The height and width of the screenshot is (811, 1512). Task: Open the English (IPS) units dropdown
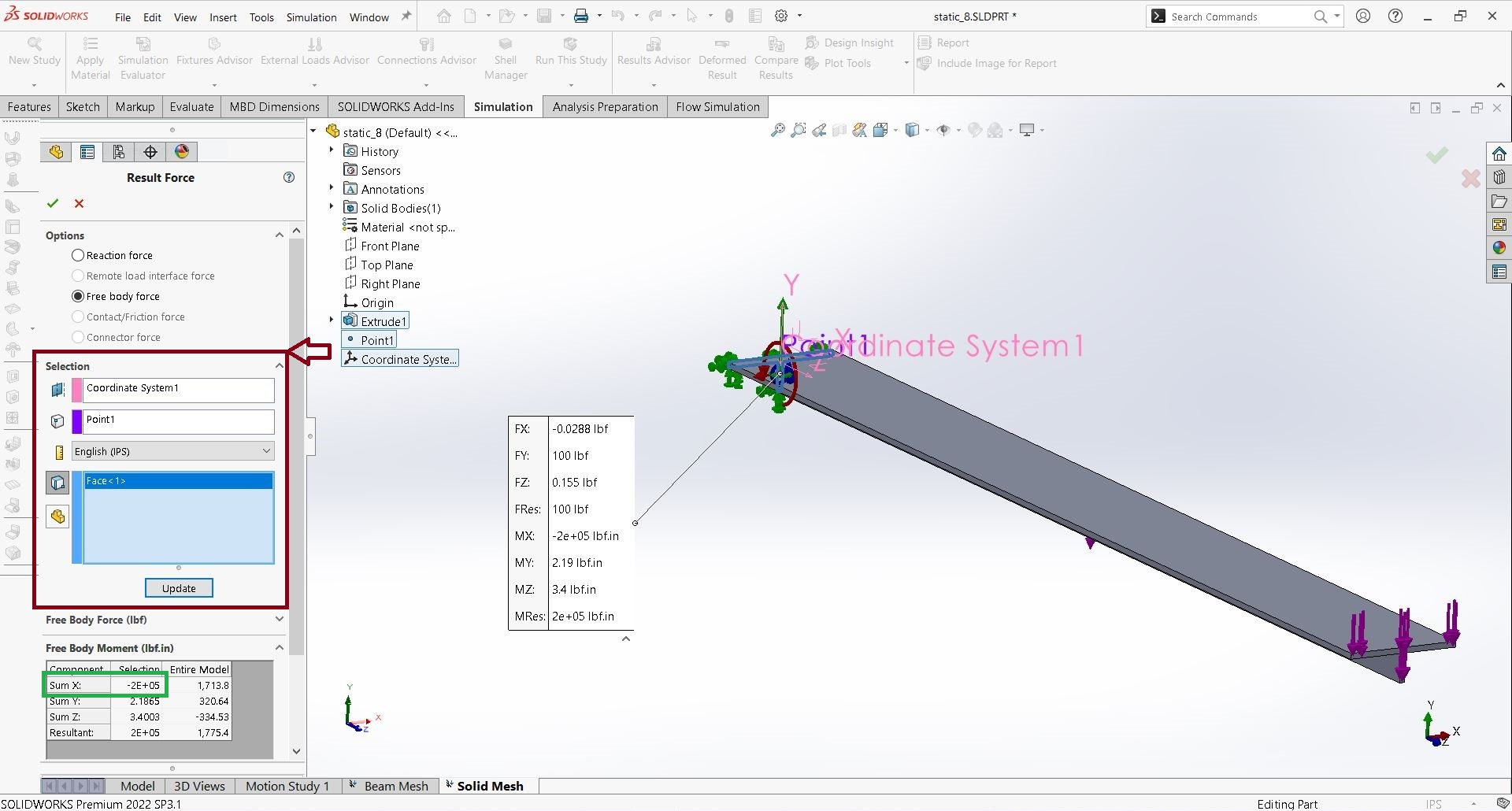(x=265, y=450)
